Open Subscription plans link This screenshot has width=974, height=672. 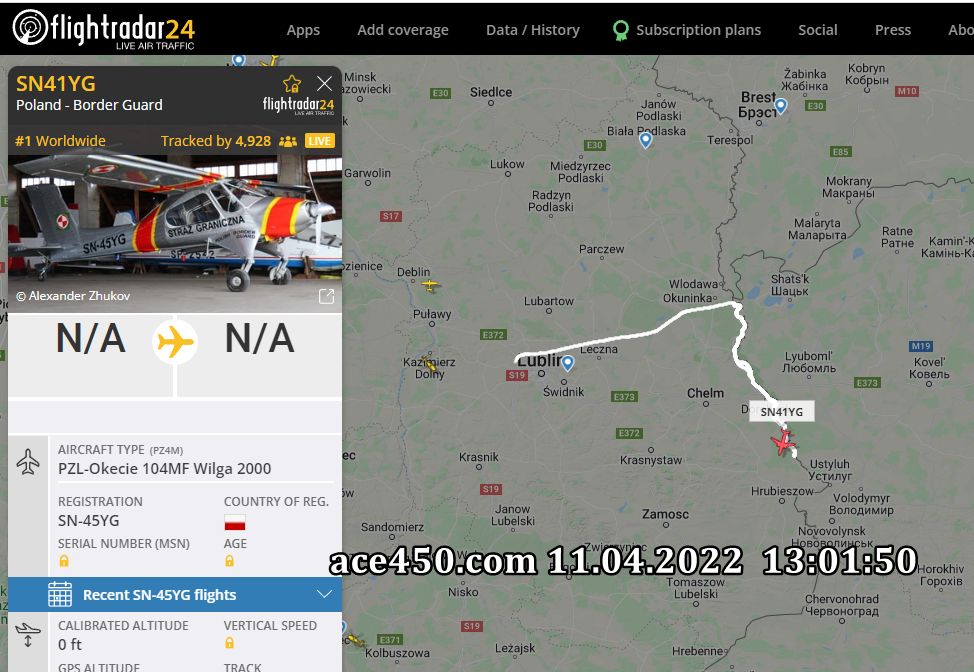(698, 30)
